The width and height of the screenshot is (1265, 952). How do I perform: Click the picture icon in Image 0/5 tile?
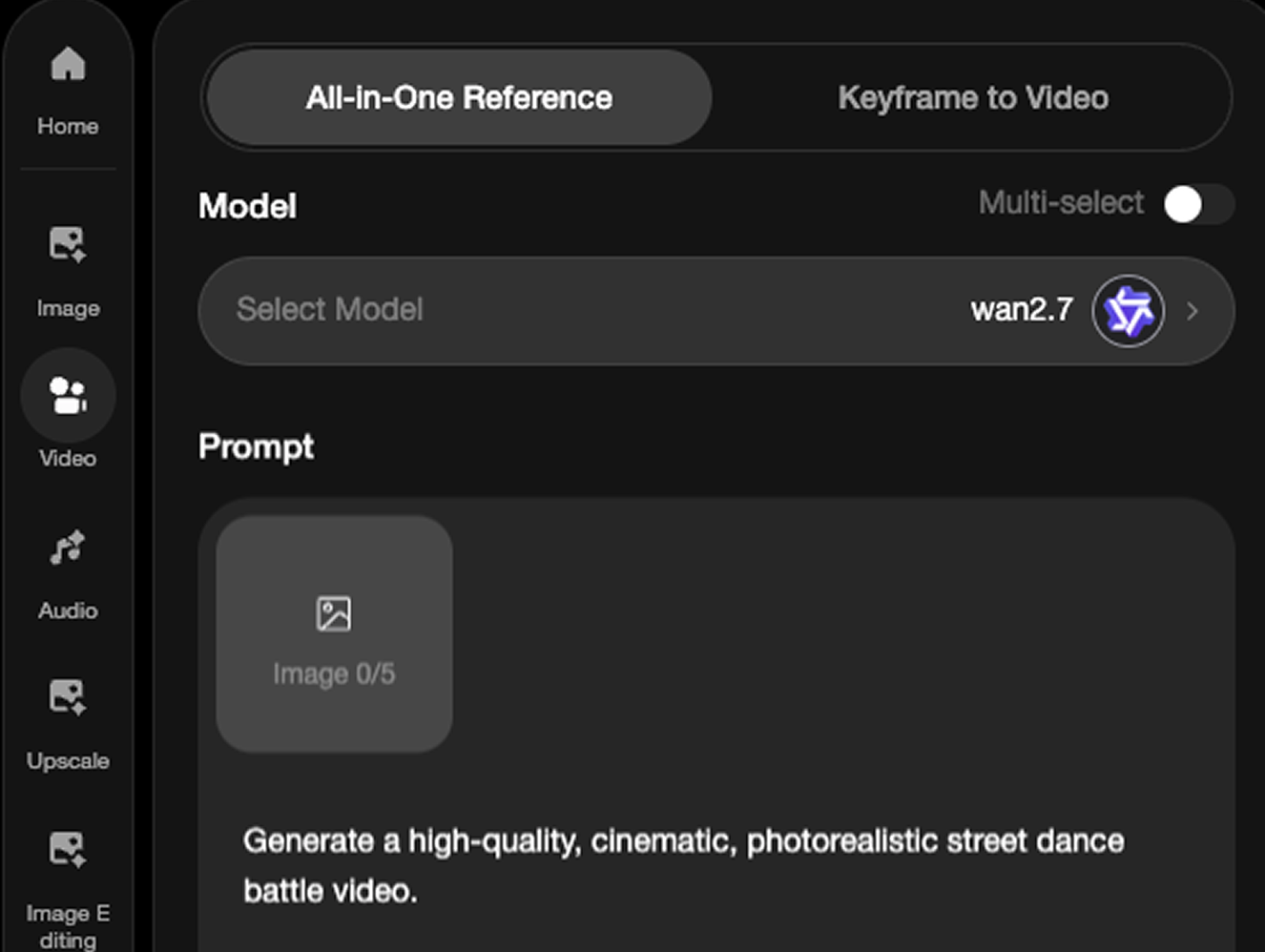[x=334, y=613]
